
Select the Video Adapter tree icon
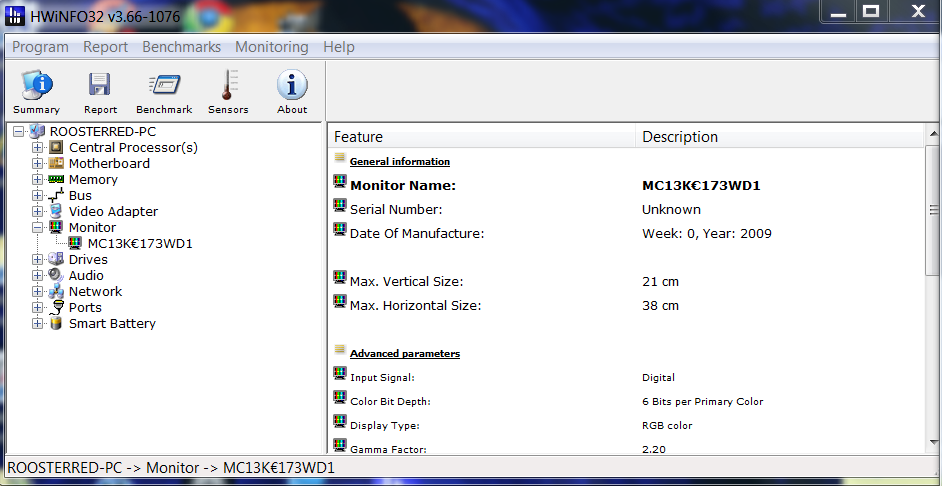[x=56, y=211]
